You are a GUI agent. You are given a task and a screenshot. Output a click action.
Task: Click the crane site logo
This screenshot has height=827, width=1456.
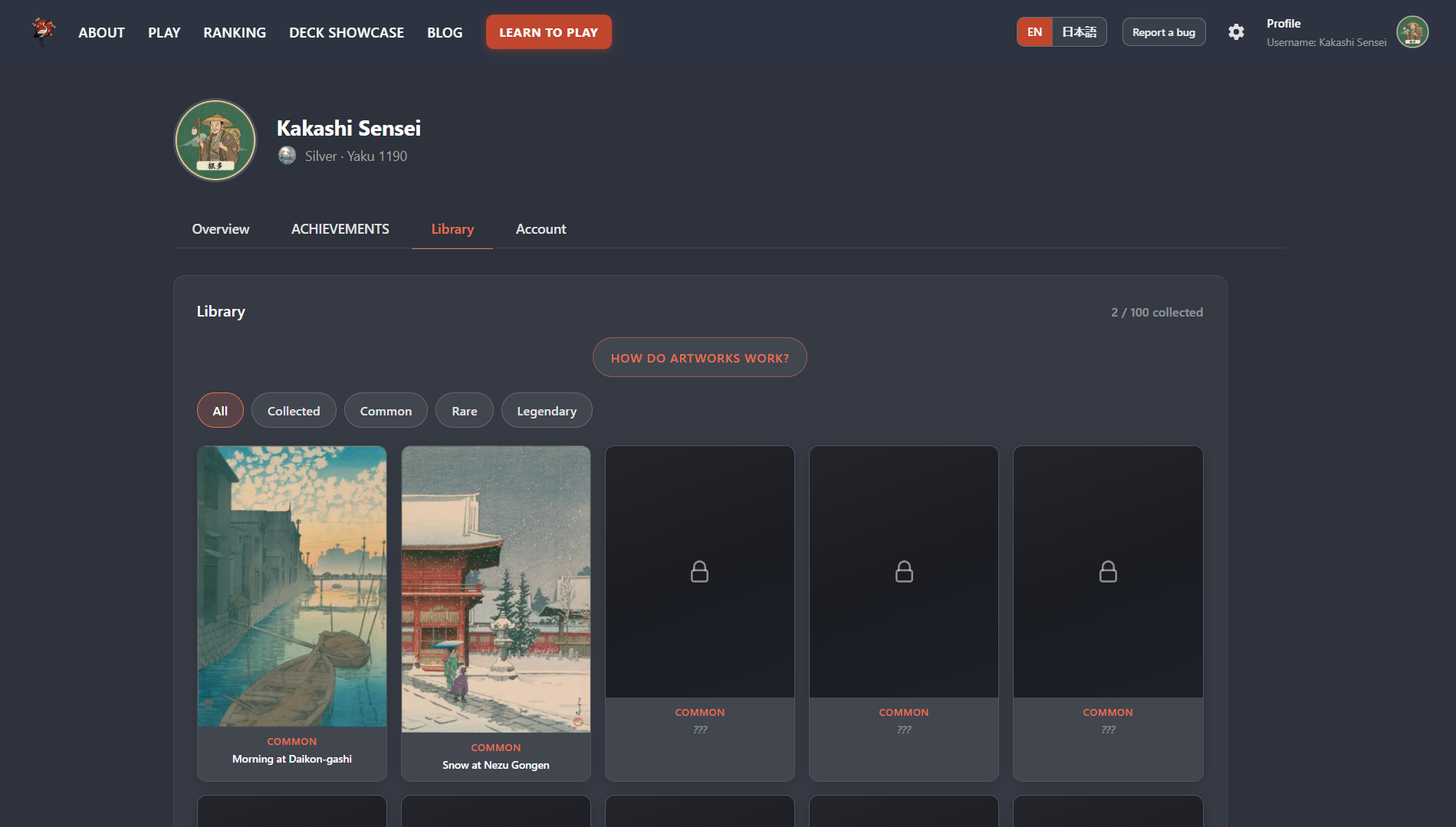click(x=44, y=31)
